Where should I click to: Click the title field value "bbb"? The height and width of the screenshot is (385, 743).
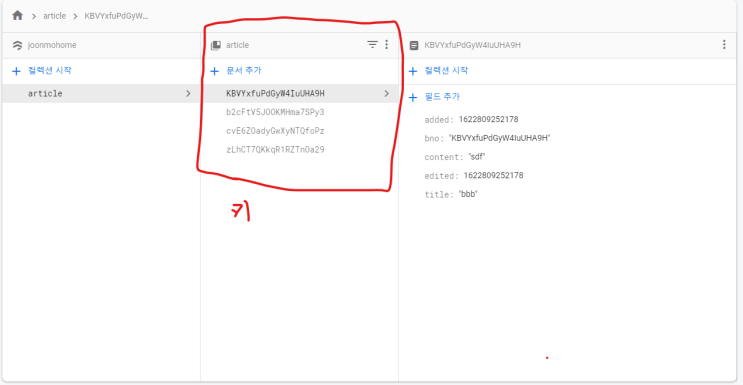(x=468, y=194)
